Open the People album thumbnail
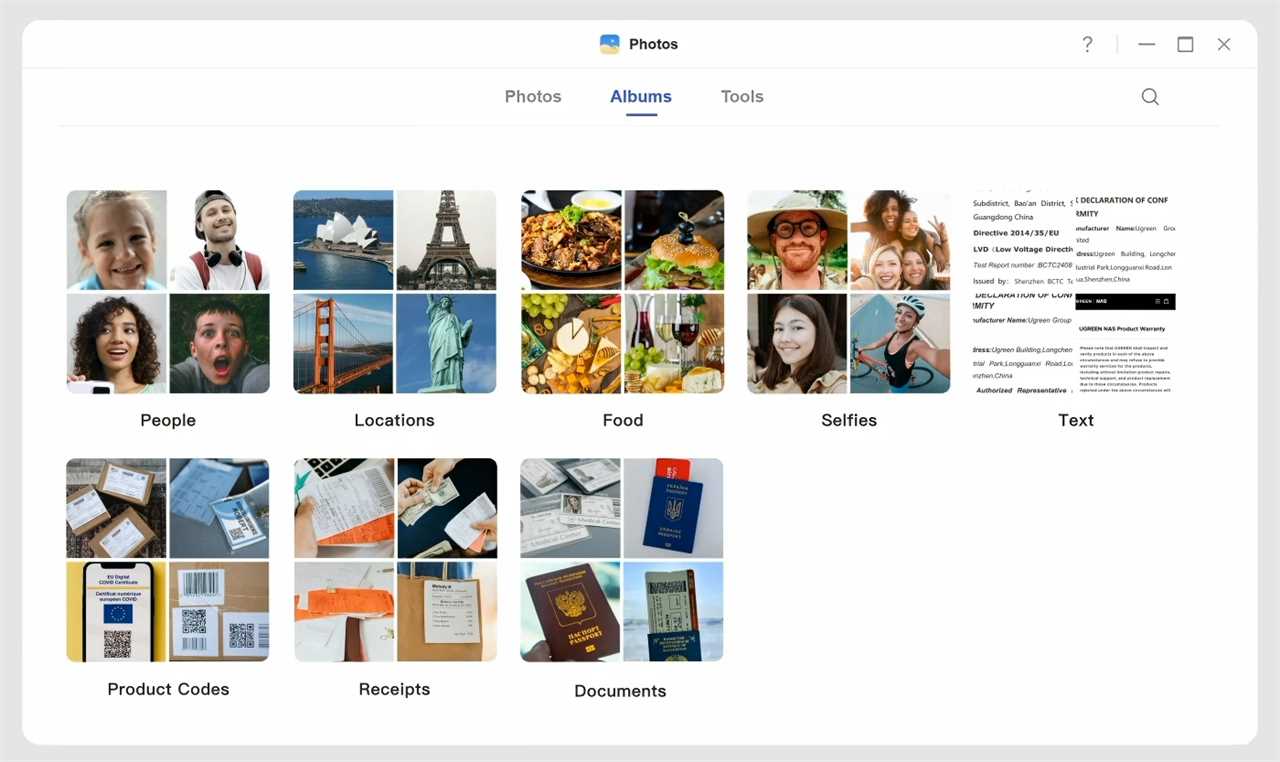The height and width of the screenshot is (762, 1280). tap(168, 292)
